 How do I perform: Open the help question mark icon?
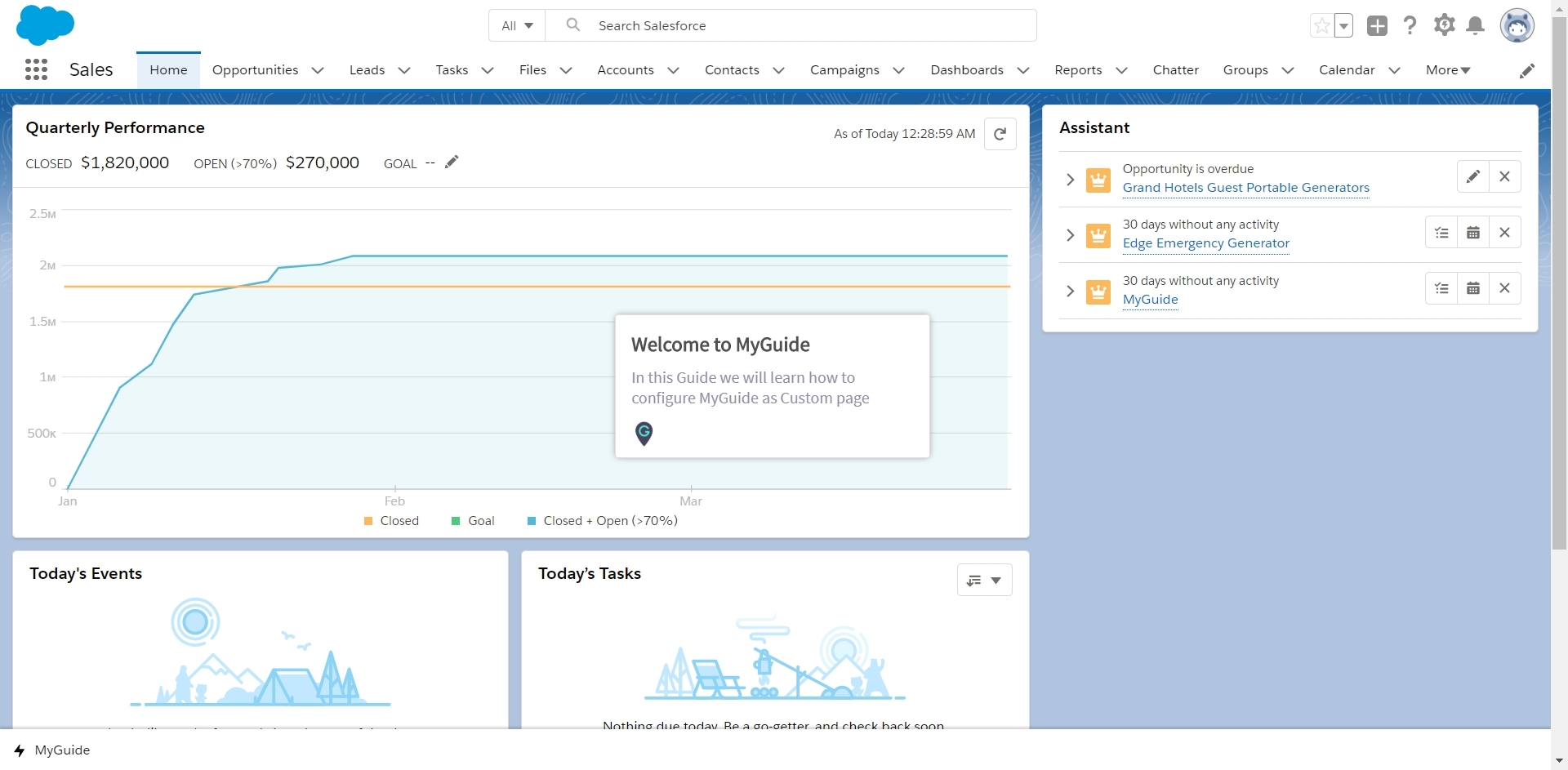[x=1410, y=25]
